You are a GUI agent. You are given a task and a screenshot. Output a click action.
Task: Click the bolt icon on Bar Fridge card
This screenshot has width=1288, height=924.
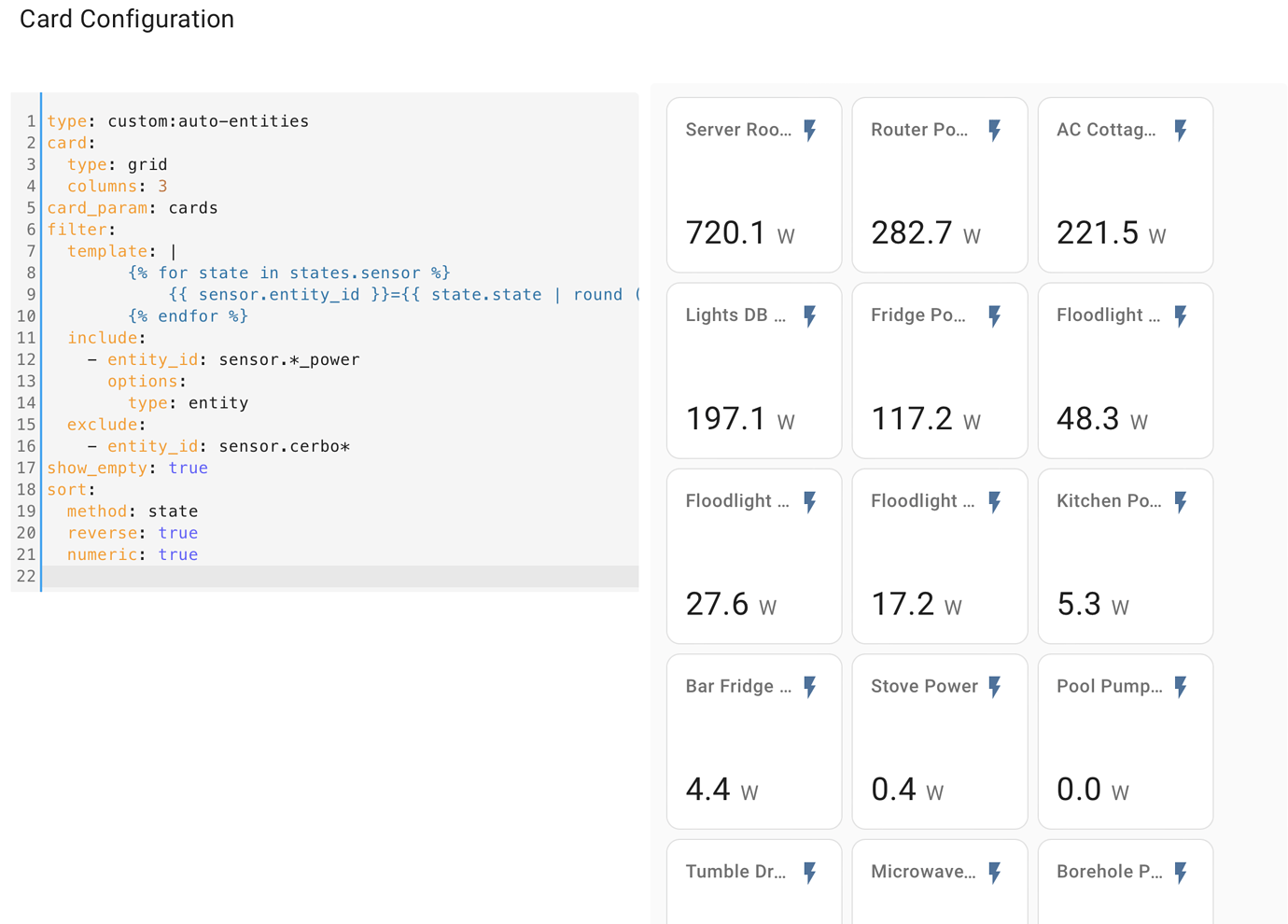pyautogui.click(x=808, y=686)
